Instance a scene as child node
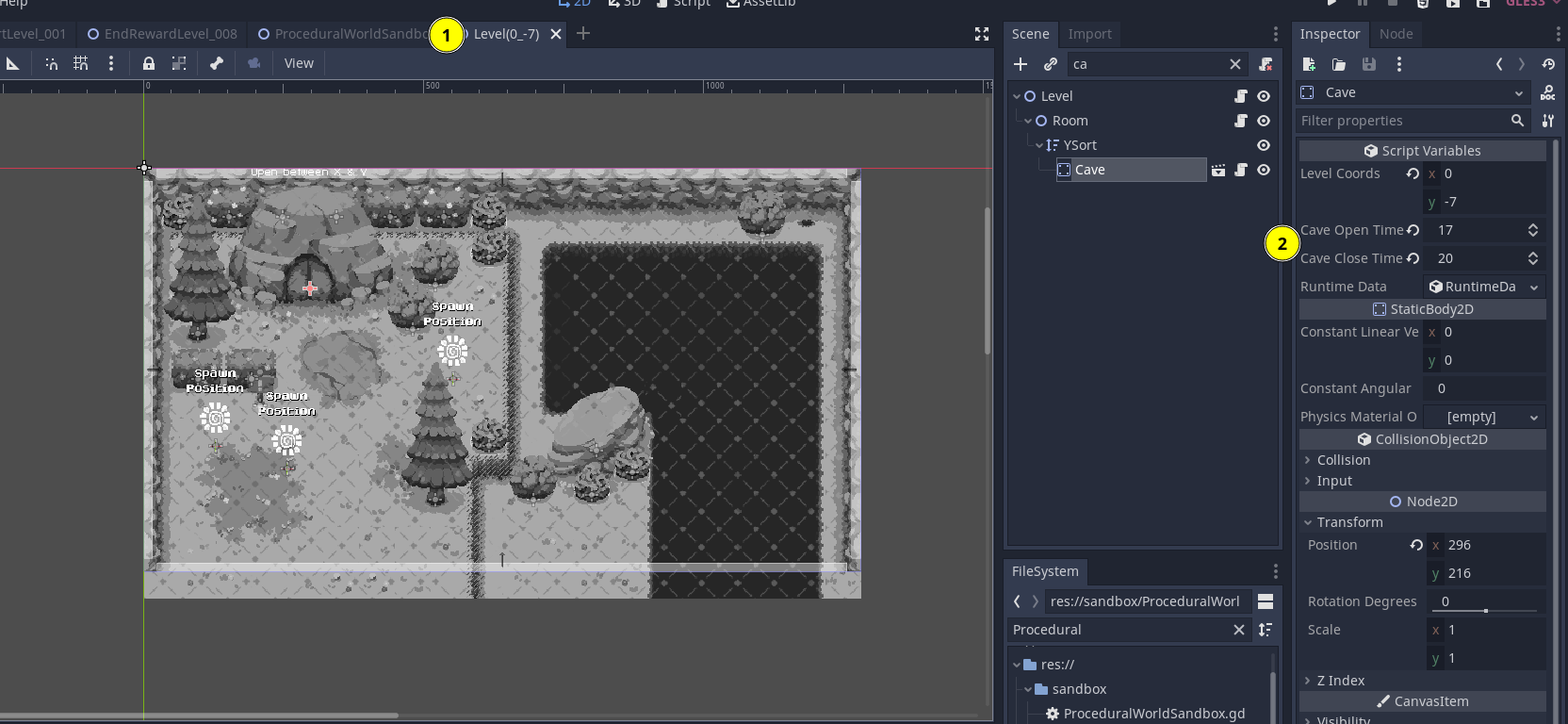 tap(1051, 64)
